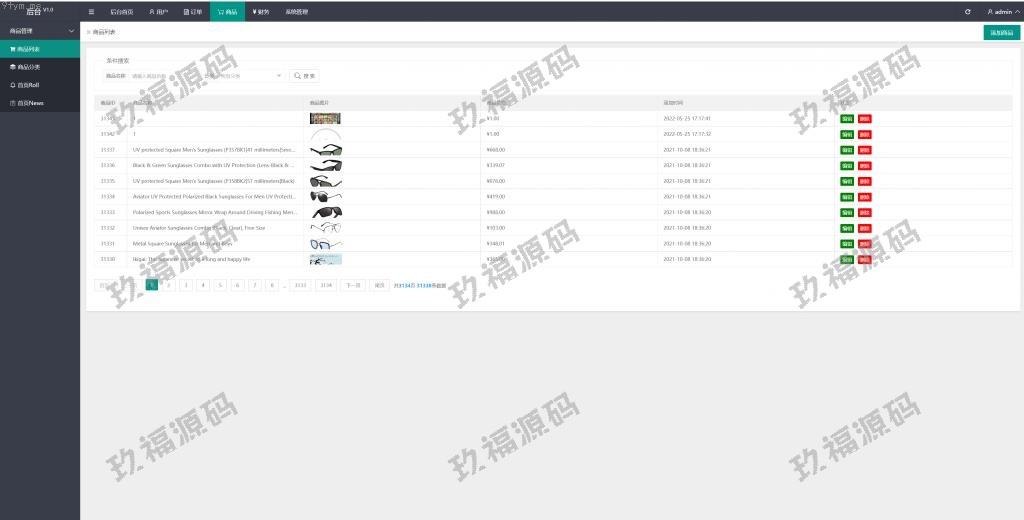This screenshot has height=520, width=1024.
Task: Click the 下一页 next page button
Action: [x=352, y=285]
